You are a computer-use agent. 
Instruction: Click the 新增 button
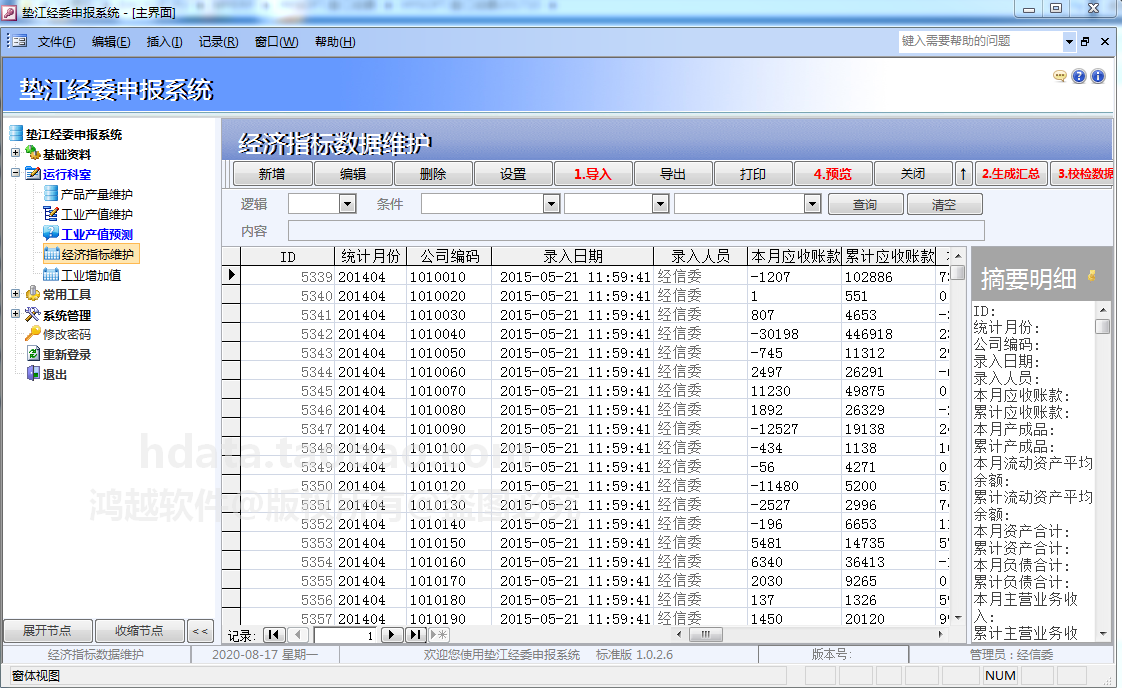point(273,174)
